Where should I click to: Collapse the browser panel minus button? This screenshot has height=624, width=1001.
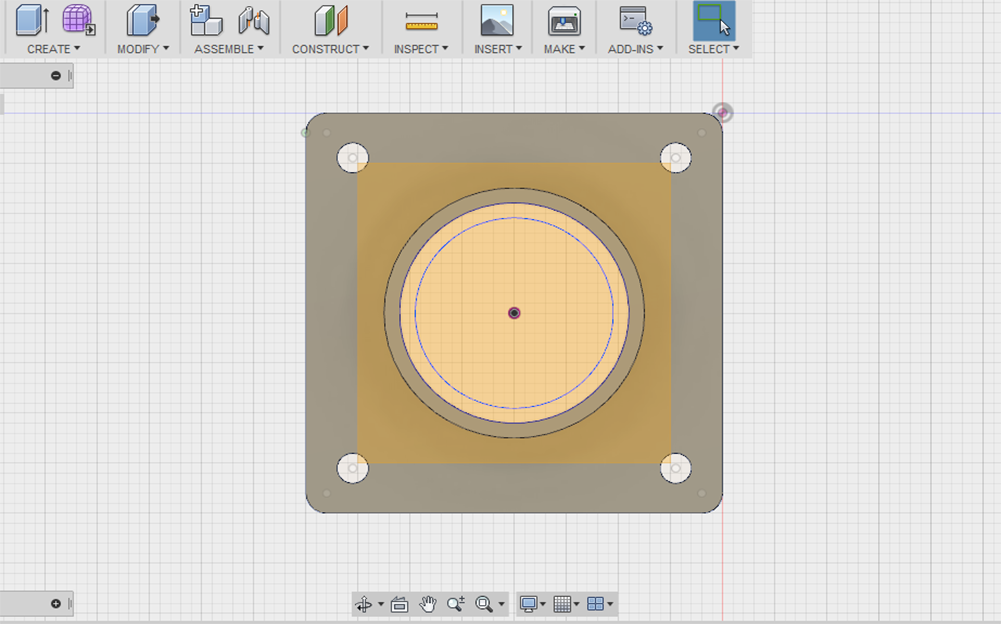coord(56,75)
